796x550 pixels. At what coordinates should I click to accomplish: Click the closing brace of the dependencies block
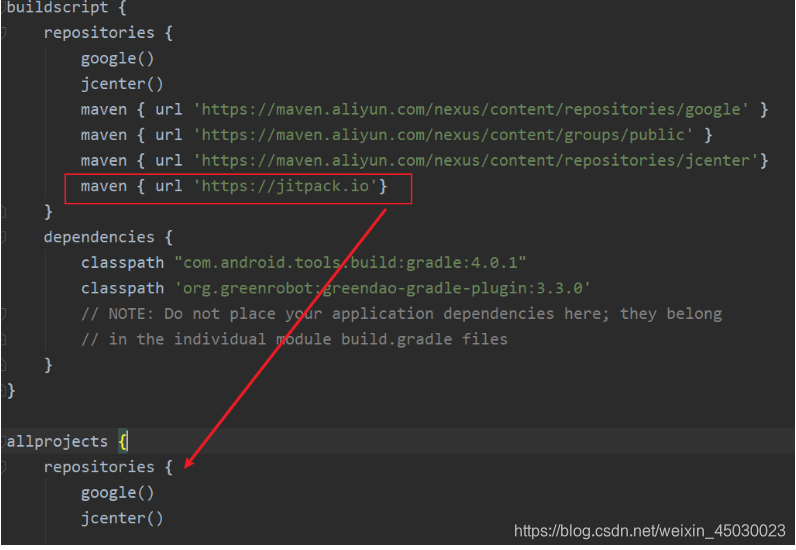tap(48, 365)
